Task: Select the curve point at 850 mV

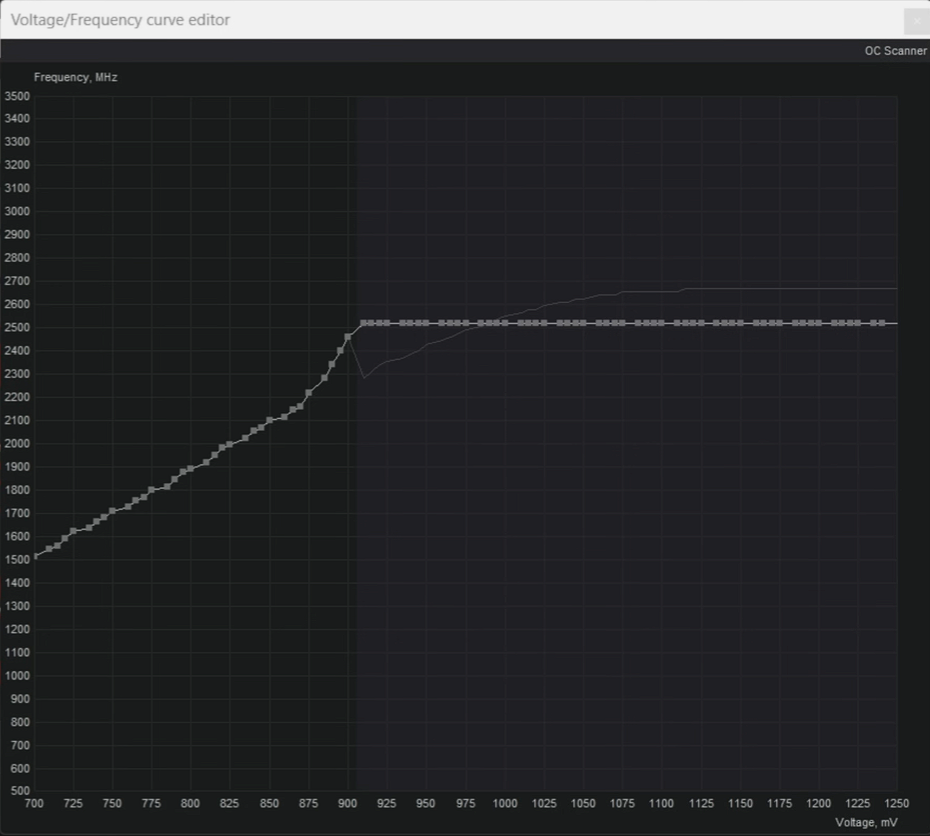Action: (x=269, y=421)
